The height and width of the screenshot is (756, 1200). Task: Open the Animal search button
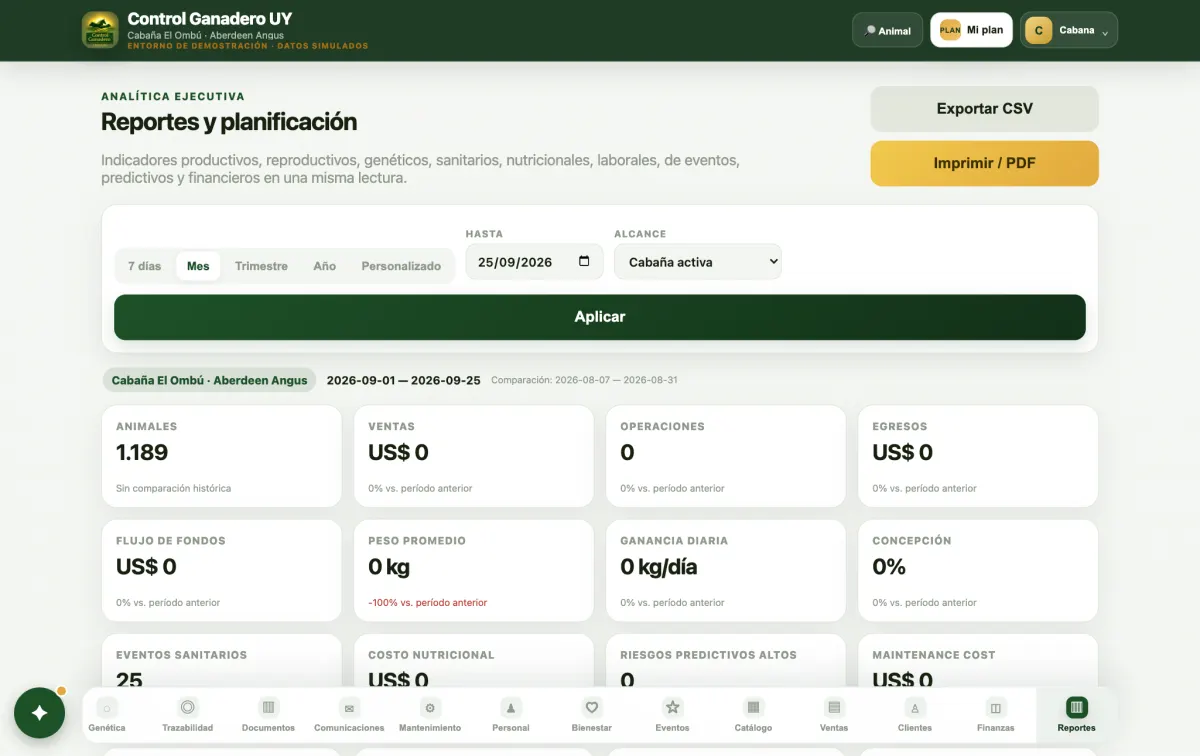click(x=887, y=30)
